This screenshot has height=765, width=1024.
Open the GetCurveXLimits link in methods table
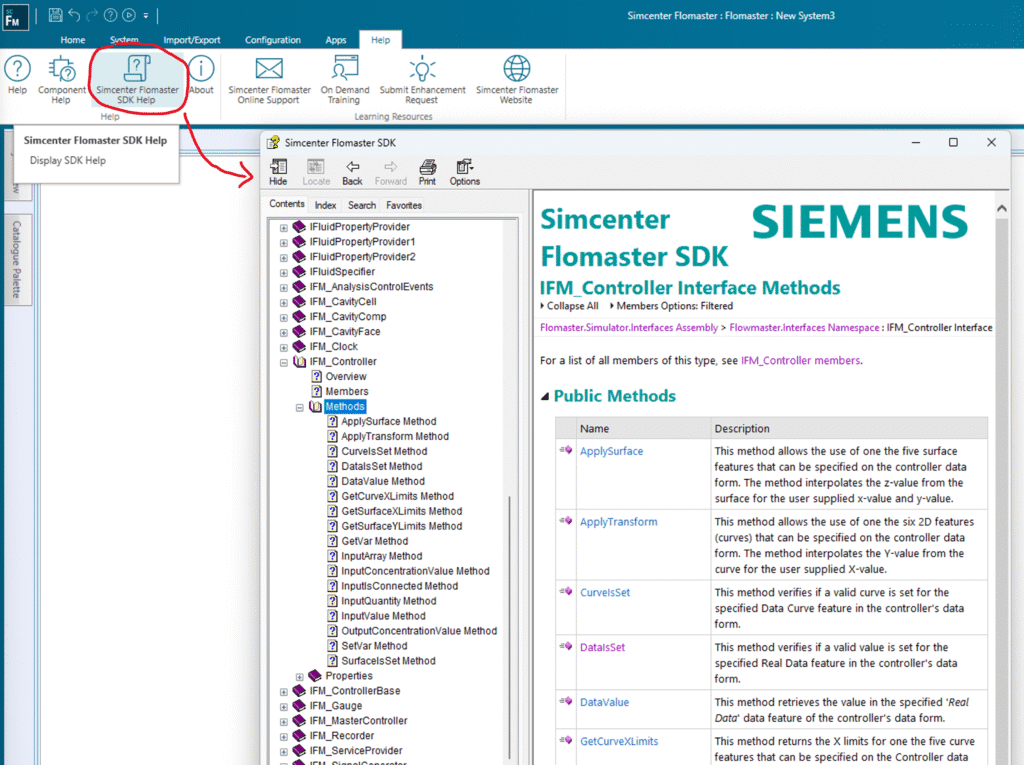click(x=619, y=741)
